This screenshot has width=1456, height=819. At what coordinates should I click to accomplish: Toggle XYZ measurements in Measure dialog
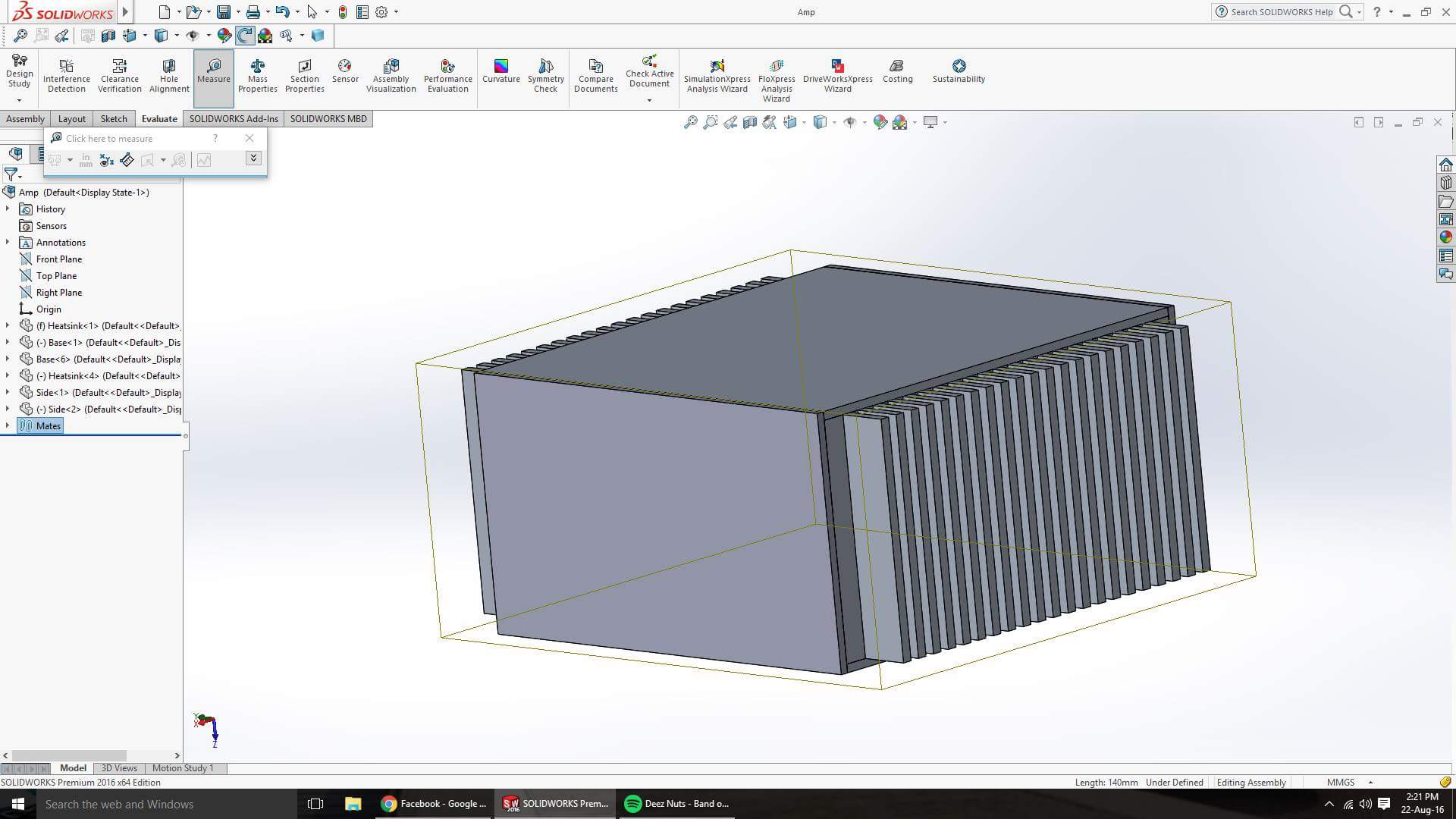pyautogui.click(x=107, y=160)
